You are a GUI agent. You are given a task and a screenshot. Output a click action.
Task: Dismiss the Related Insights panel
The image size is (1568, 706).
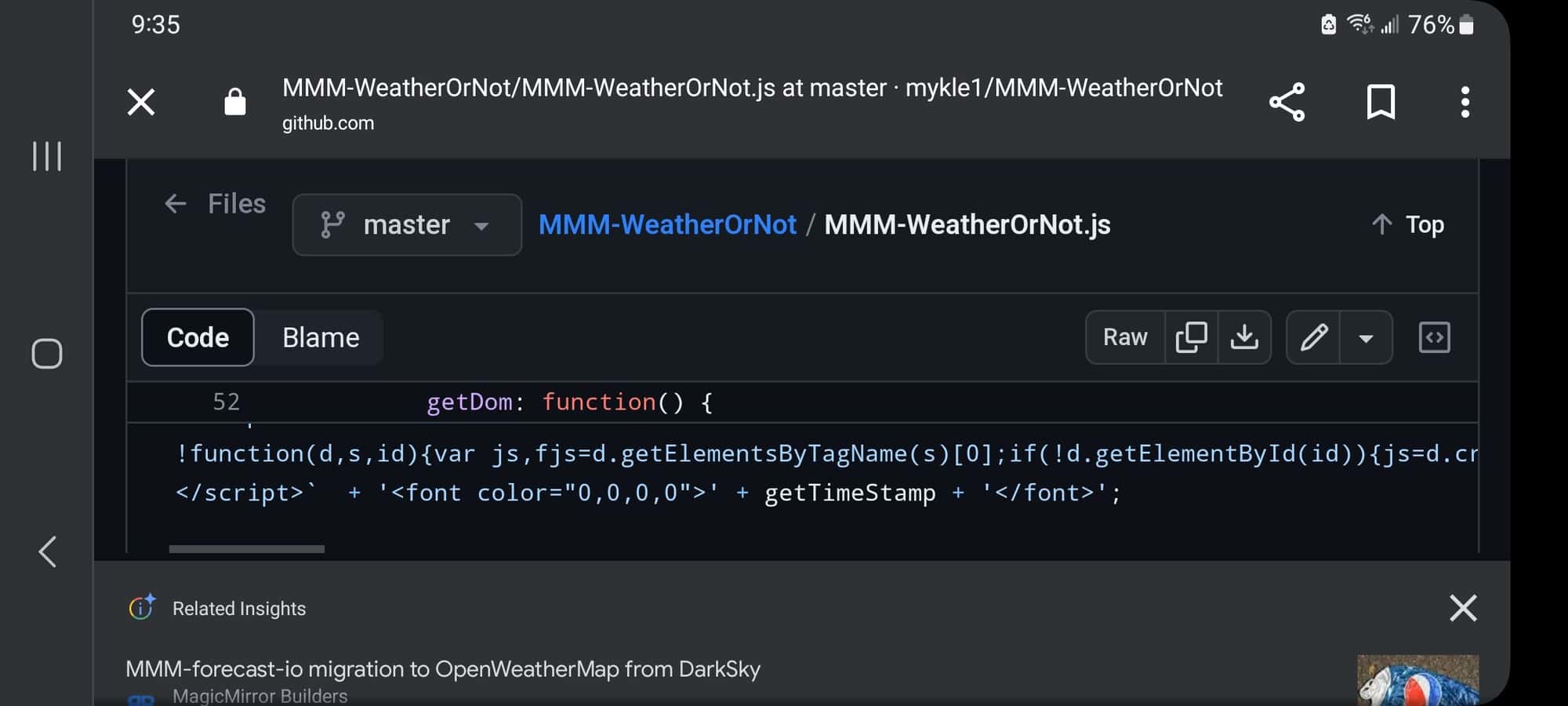(x=1463, y=608)
